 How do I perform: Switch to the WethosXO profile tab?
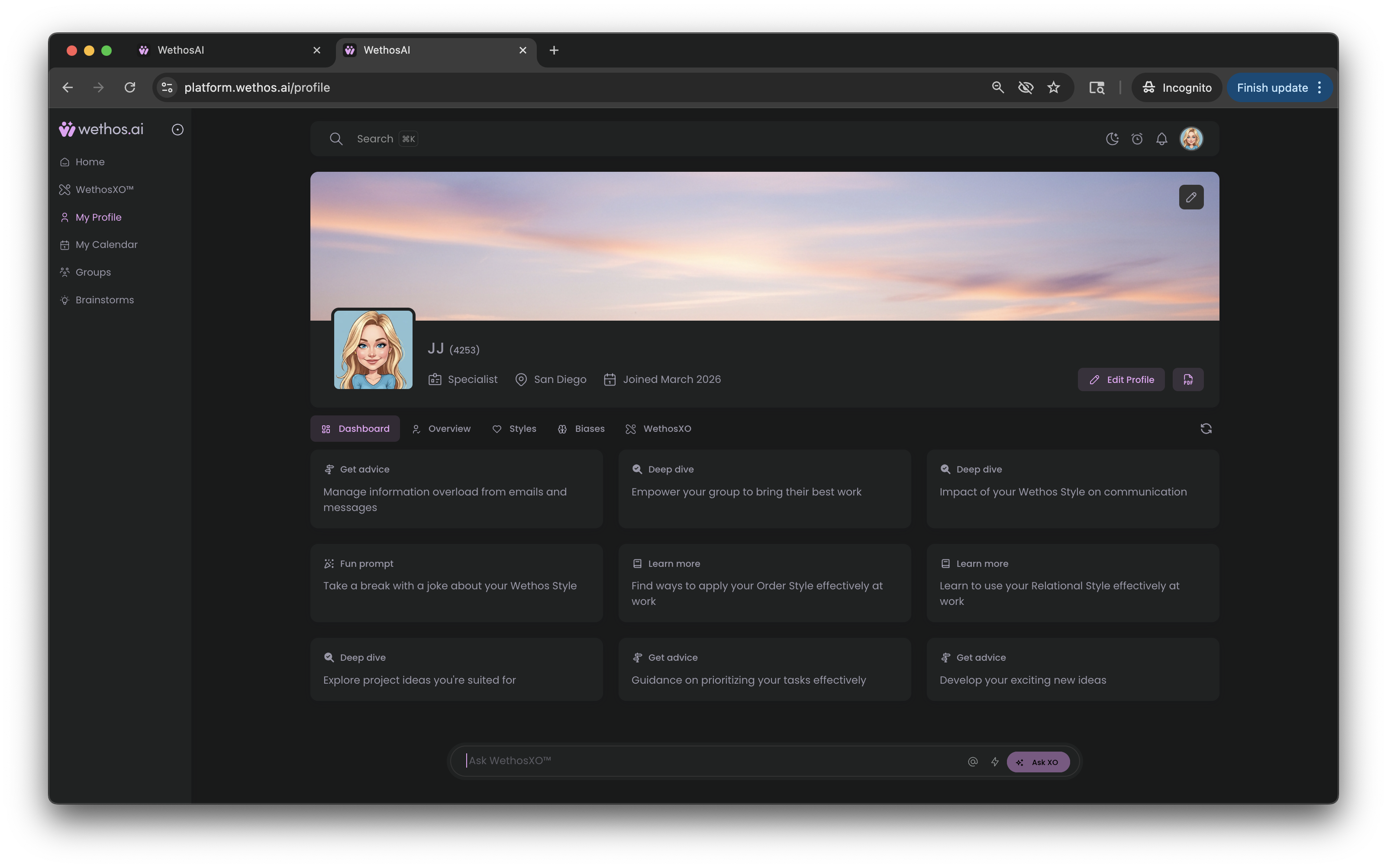(658, 429)
